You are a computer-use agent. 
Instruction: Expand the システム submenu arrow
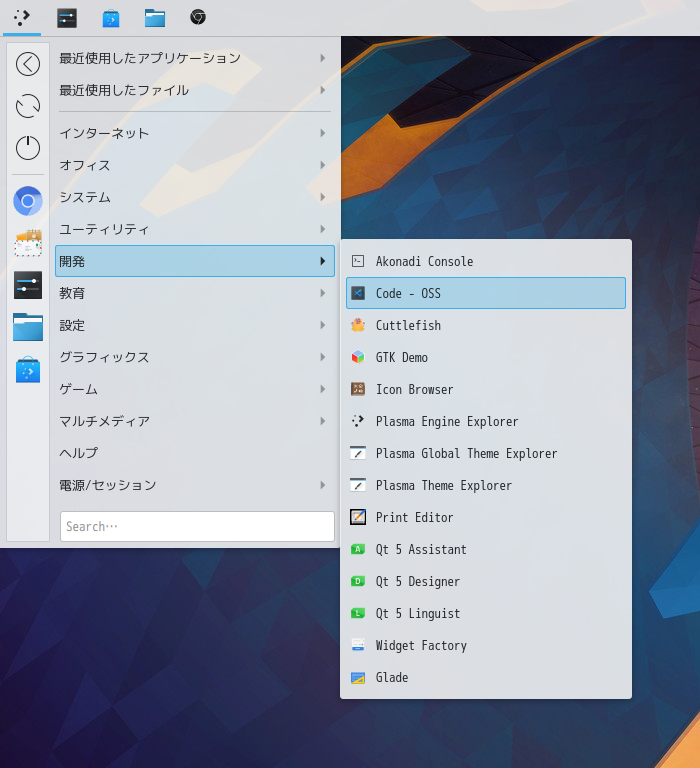coord(323,197)
